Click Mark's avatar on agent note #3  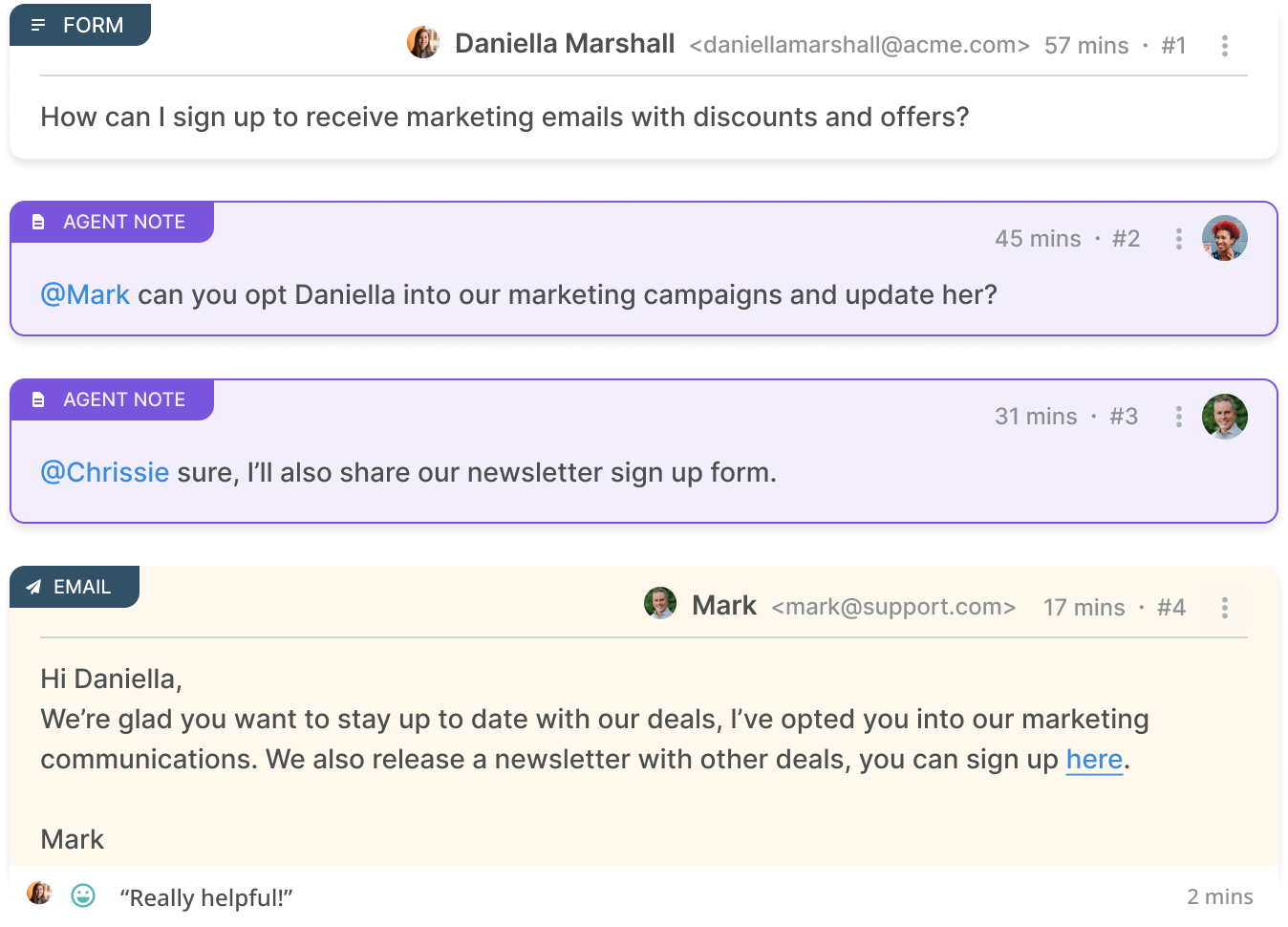(x=1224, y=417)
